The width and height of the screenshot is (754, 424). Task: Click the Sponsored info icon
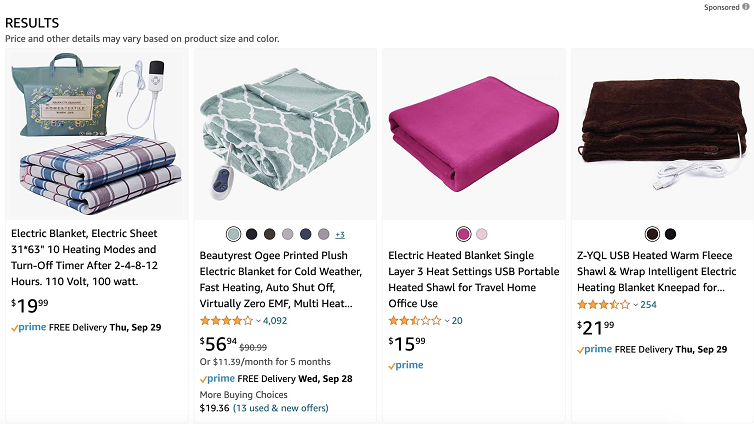(x=745, y=7)
